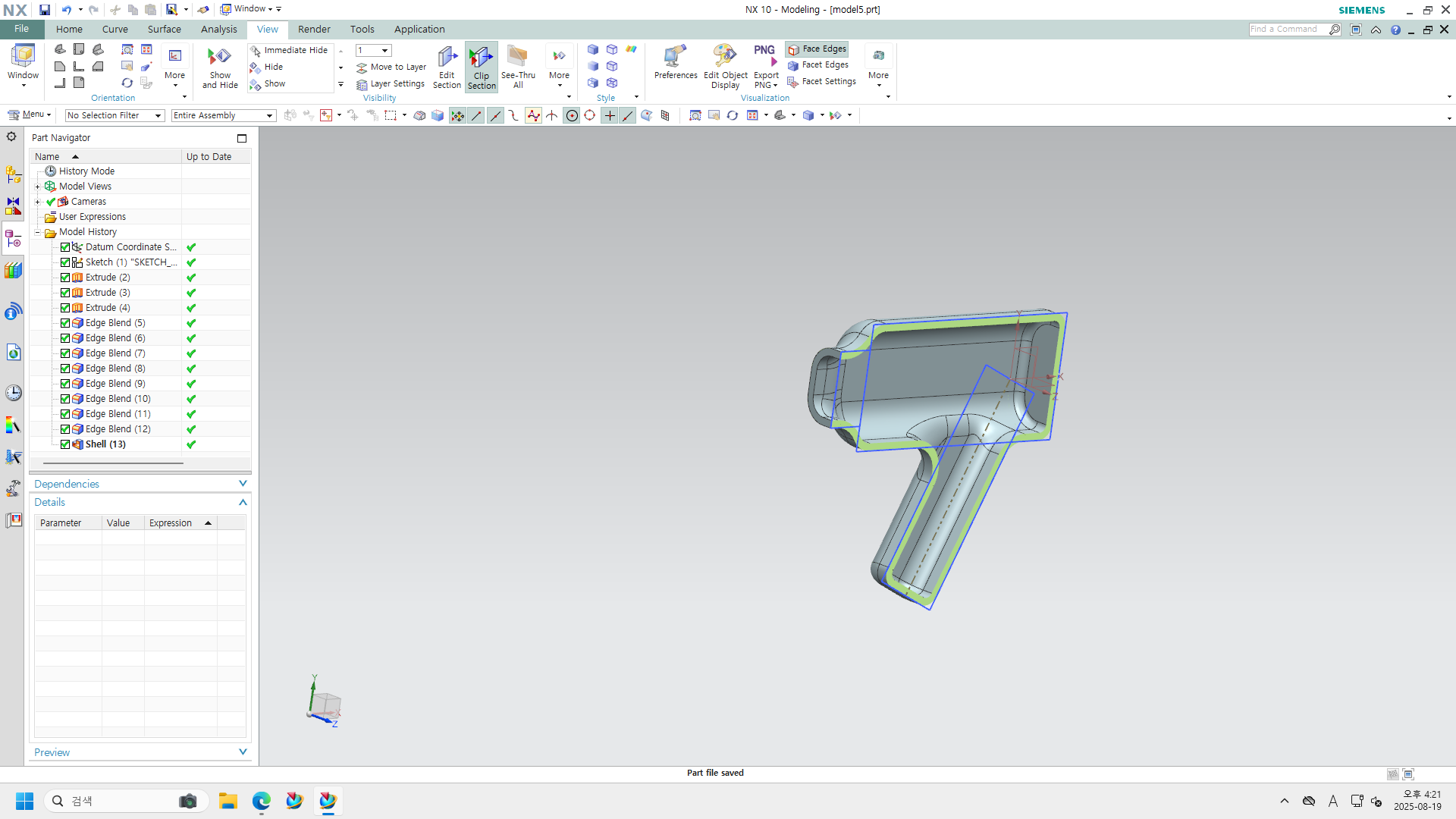Open the Show and Hide tool
The image size is (1456, 819).
pos(219,59)
